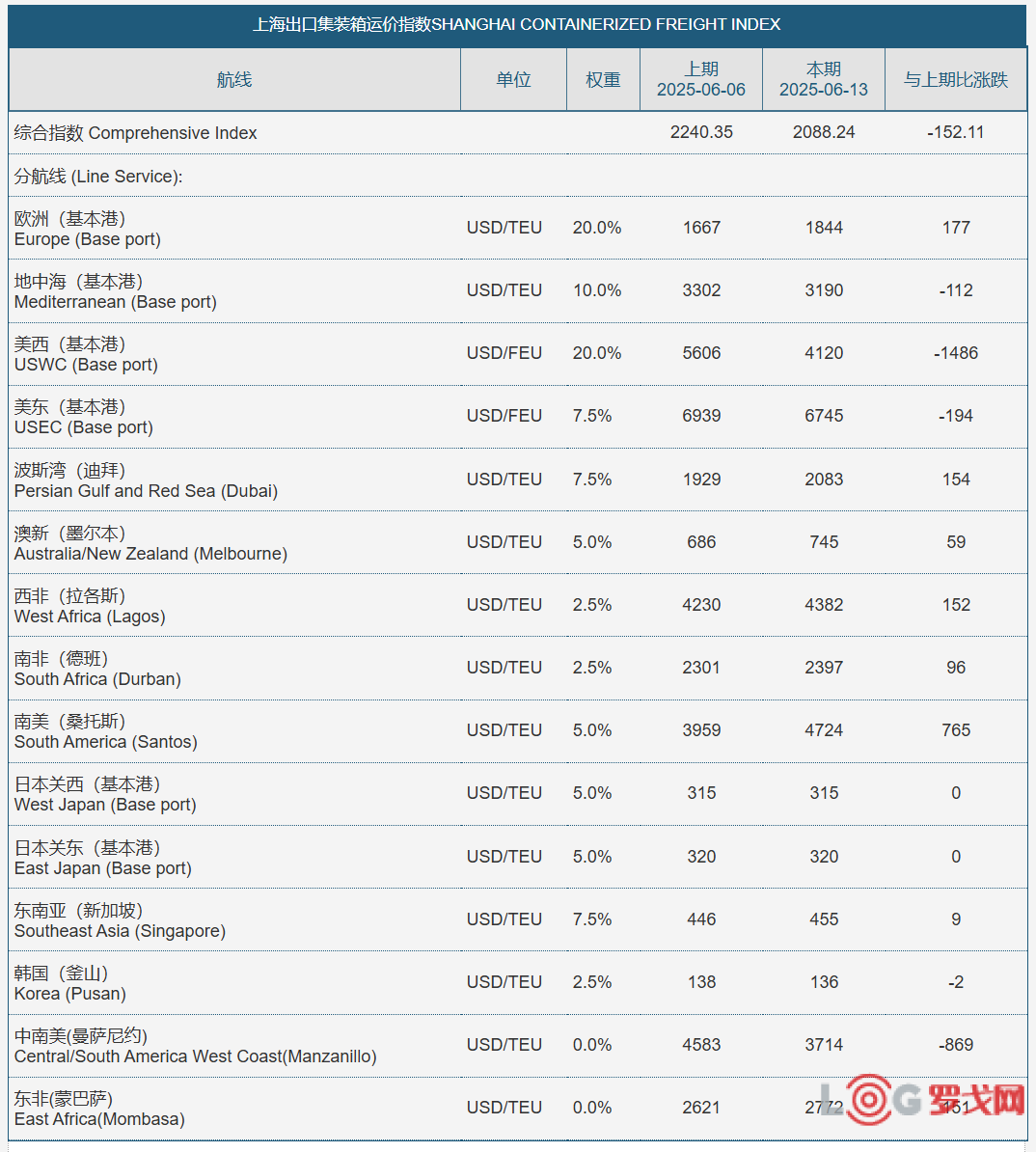The image size is (1036, 1152).
Task: Click the Australia/New Zealand (Melbourne) label
Action: click(x=150, y=543)
